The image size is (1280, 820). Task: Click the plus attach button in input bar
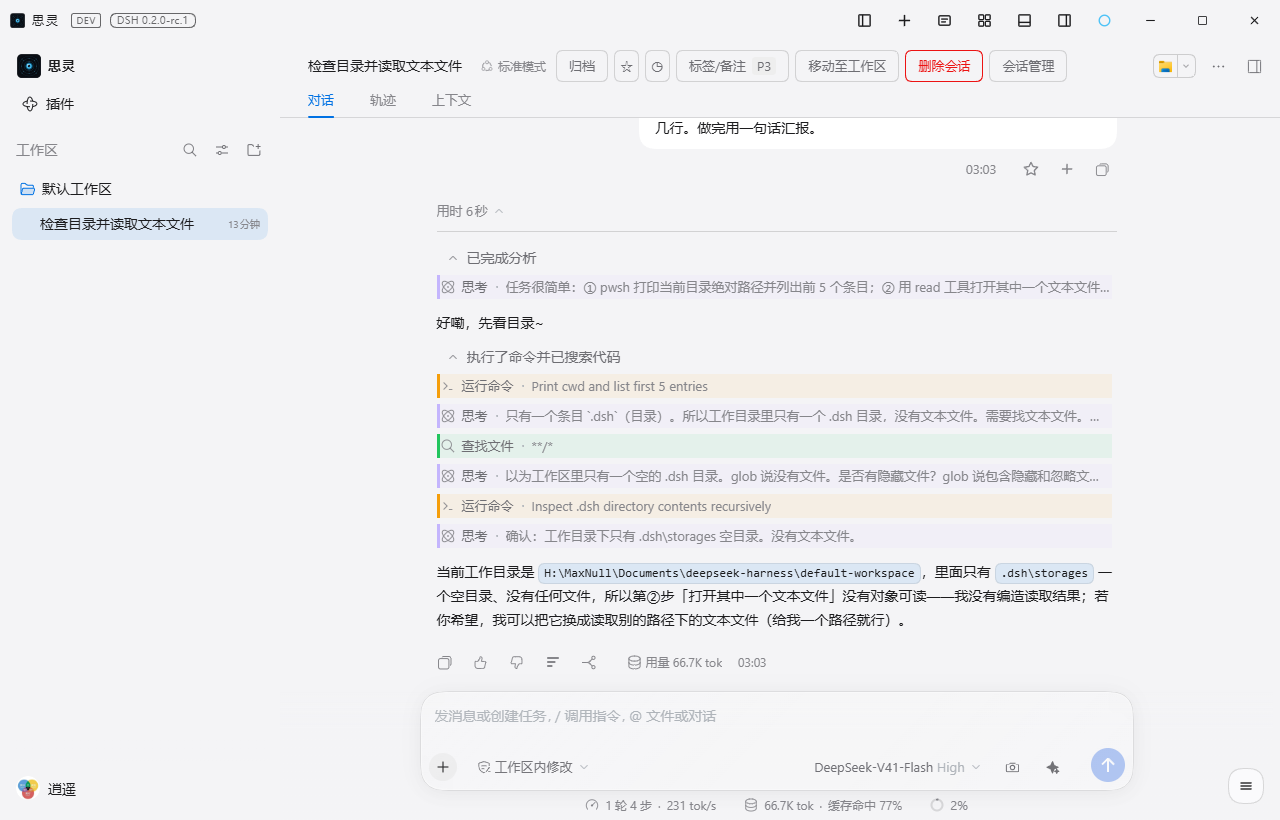tap(443, 767)
